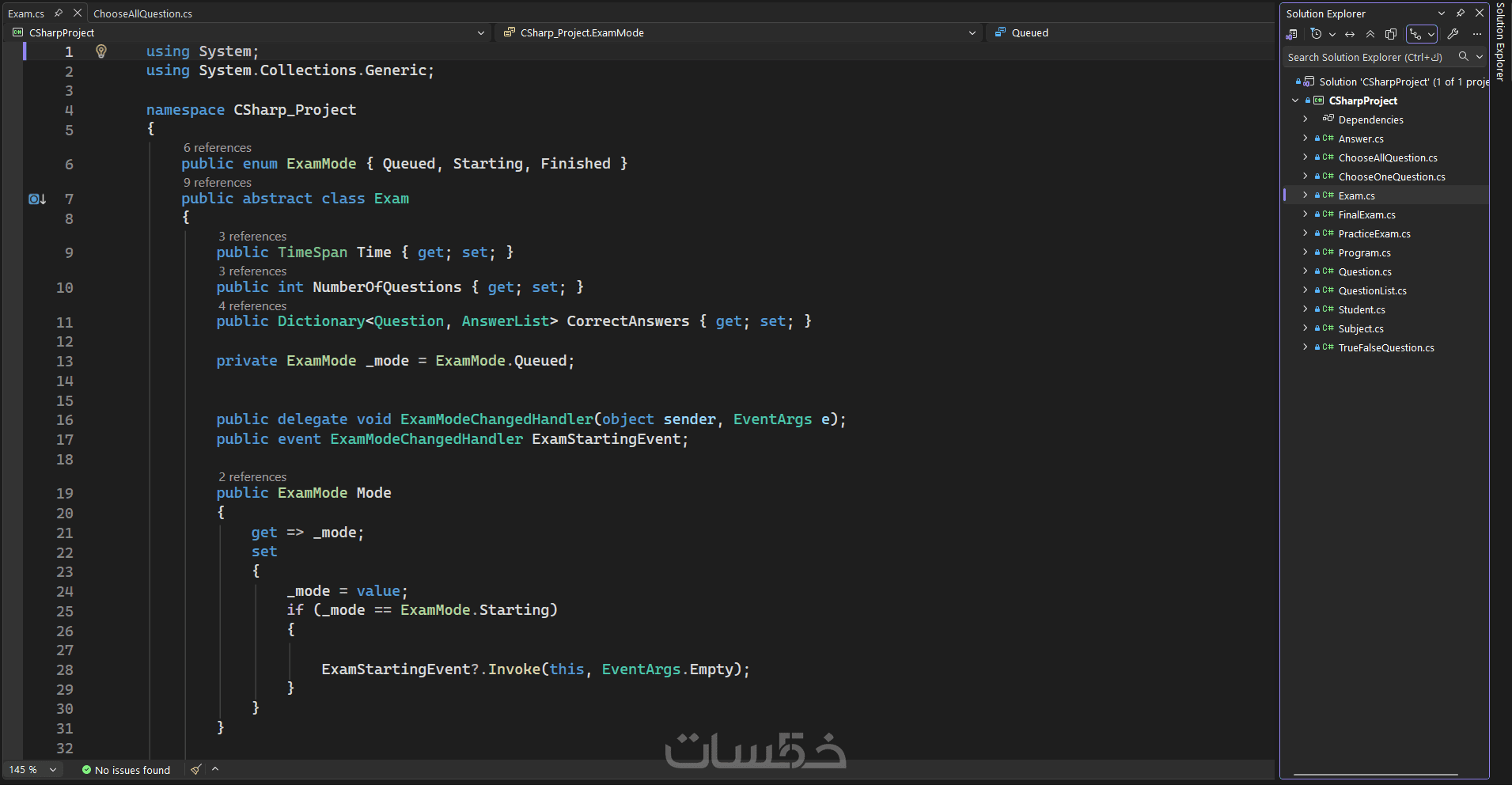This screenshot has height=785, width=1512.
Task: Close the Solution Explorer panel
Action: point(1480,13)
